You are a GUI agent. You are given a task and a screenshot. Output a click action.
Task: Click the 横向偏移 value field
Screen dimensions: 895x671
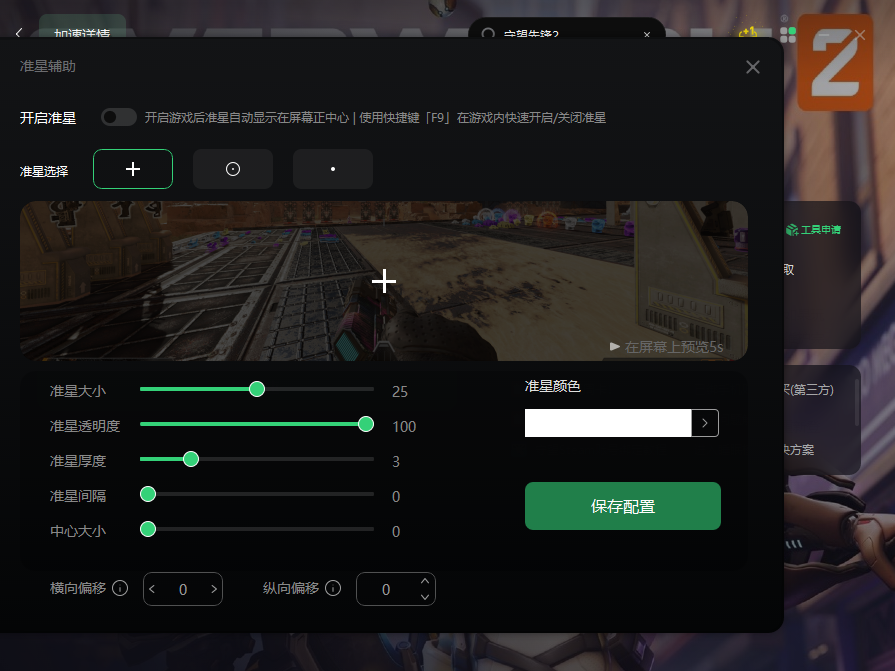tap(183, 589)
